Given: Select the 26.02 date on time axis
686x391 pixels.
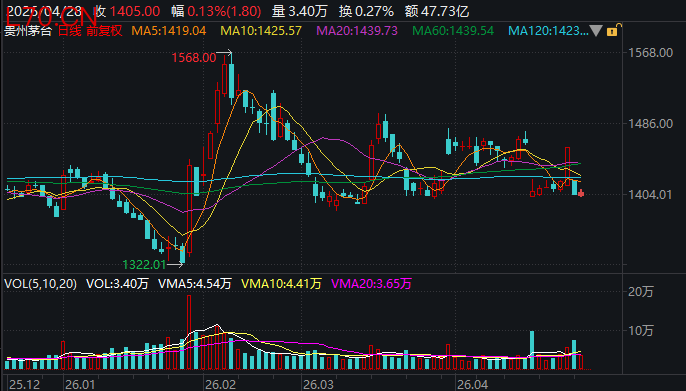Looking at the screenshot, I should point(220,384).
